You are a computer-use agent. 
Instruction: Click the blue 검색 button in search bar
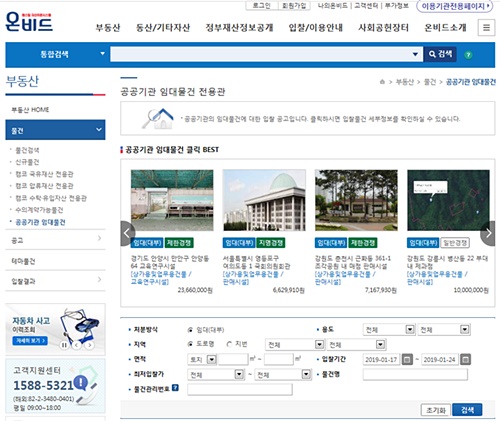tap(440, 54)
